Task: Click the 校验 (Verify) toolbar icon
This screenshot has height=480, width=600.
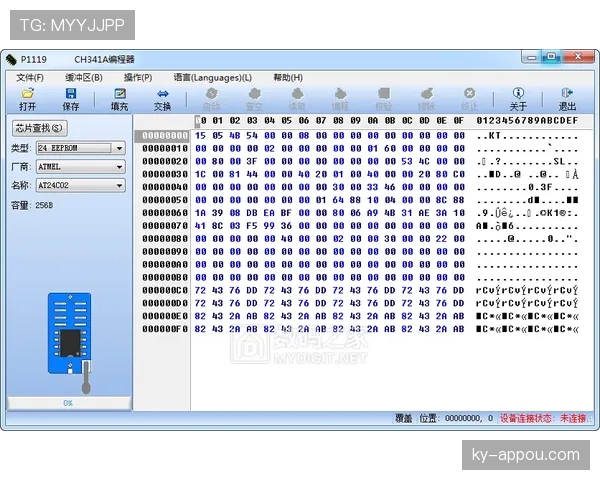Action: pyautogui.click(x=383, y=98)
